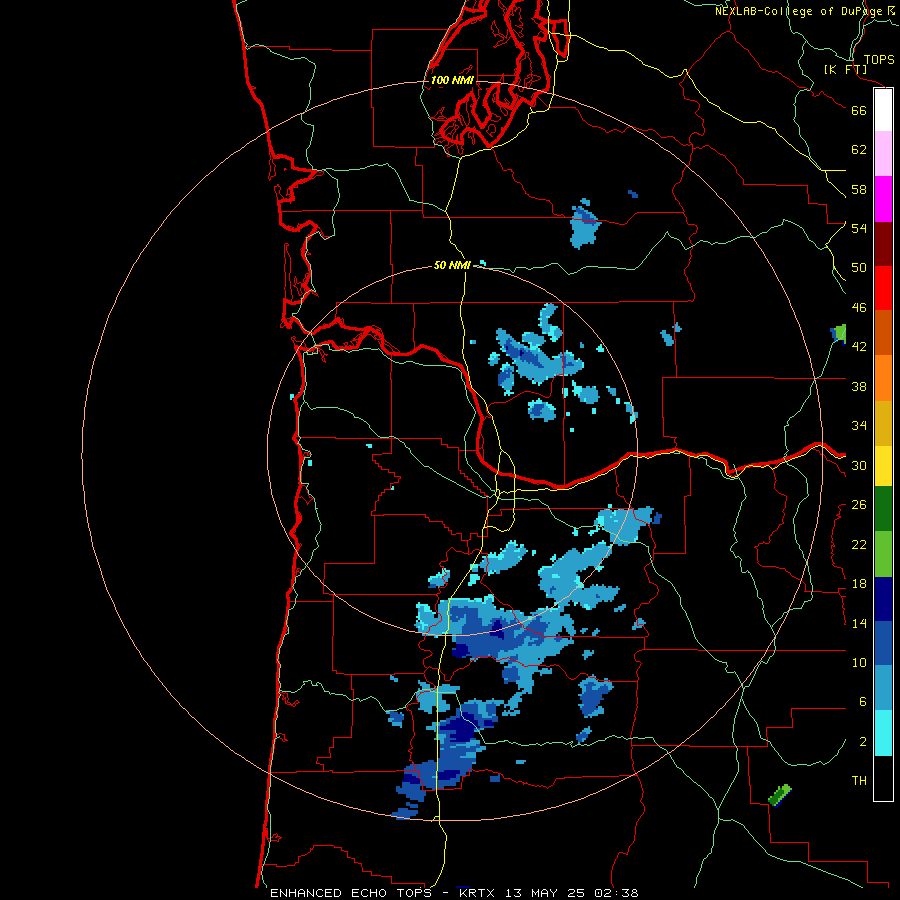Click the light green 18-22 kft swatch

[883, 554]
